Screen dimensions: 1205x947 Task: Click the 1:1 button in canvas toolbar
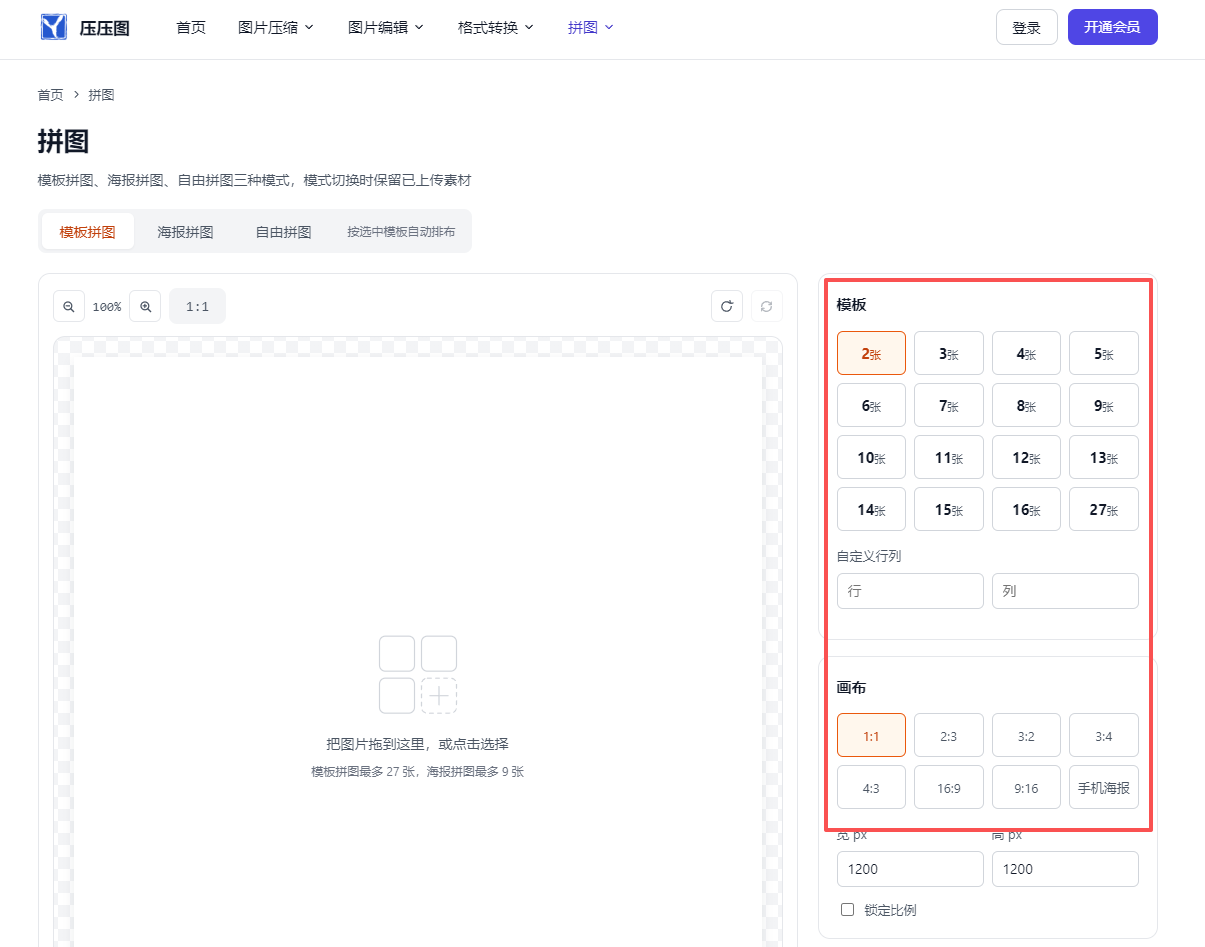tap(198, 306)
